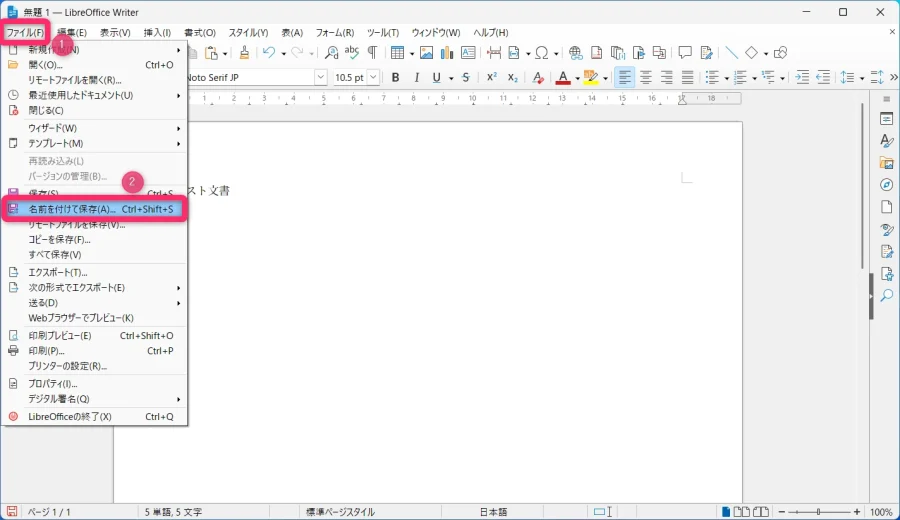Click the language field in status bar
The height and width of the screenshot is (520, 900).
coord(492,512)
